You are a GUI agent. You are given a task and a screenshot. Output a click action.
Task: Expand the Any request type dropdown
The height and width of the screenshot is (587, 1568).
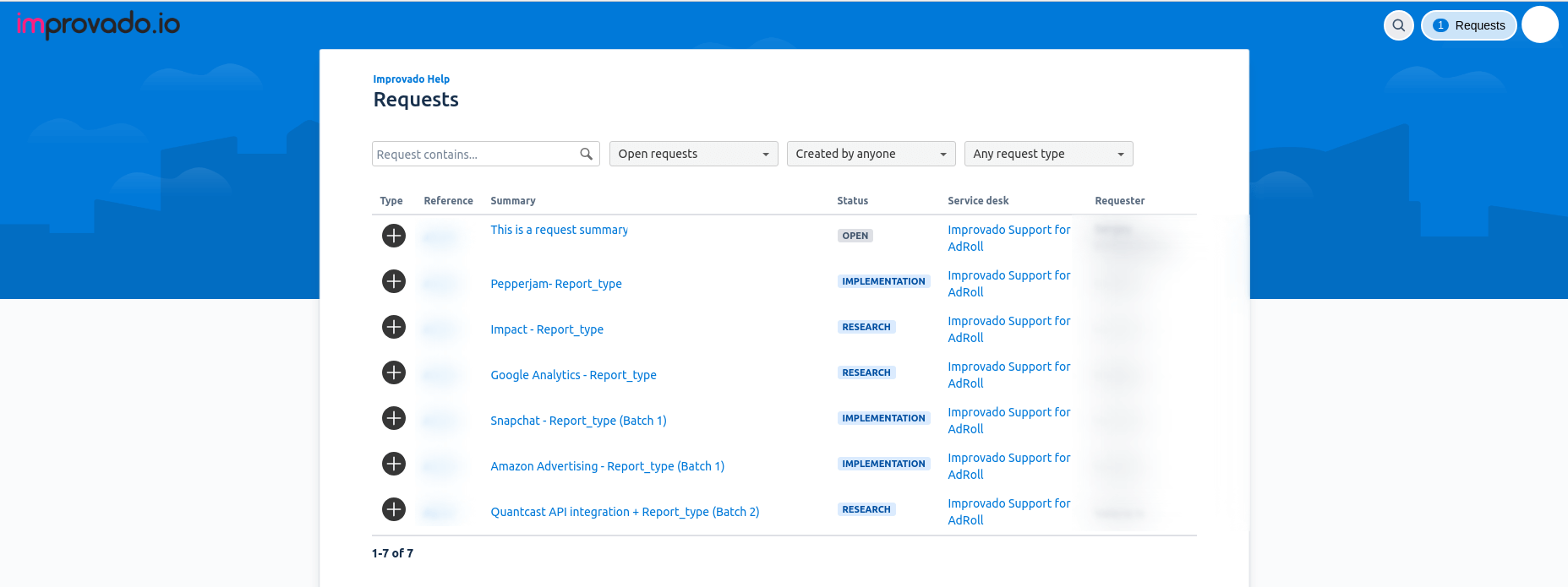click(x=1048, y=154)
